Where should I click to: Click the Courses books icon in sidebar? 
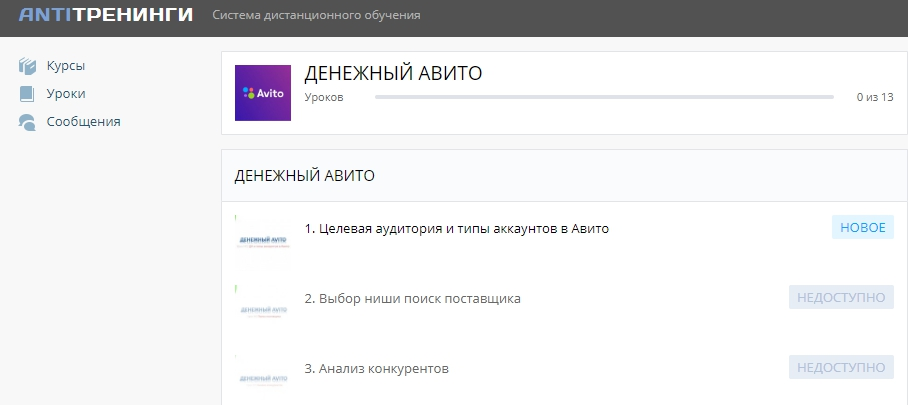[27, 66]
